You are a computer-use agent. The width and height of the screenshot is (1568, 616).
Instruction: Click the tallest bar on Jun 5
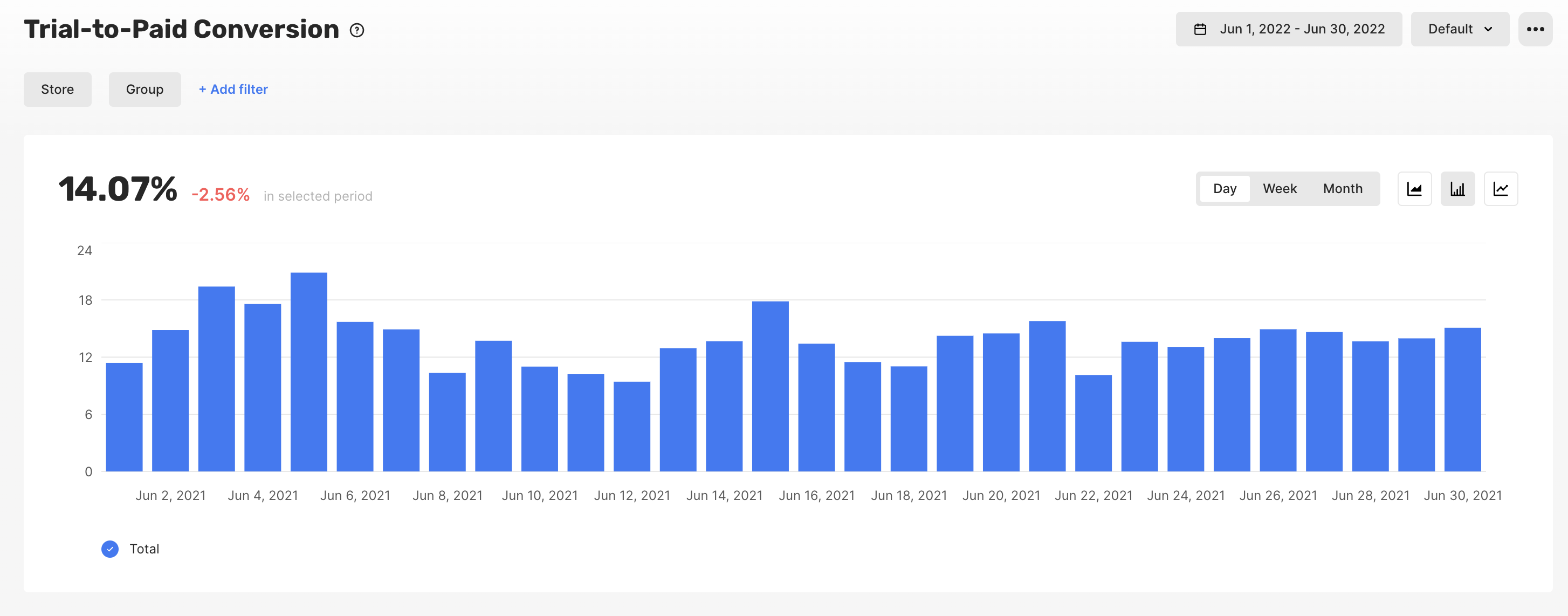point(308,371)
